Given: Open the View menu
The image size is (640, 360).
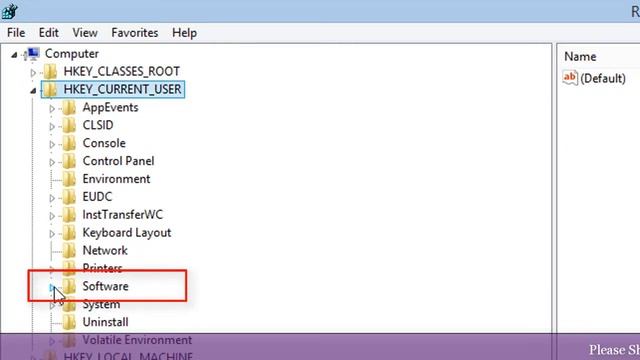Looking at the screenshot, I should (x=85, y=33).
